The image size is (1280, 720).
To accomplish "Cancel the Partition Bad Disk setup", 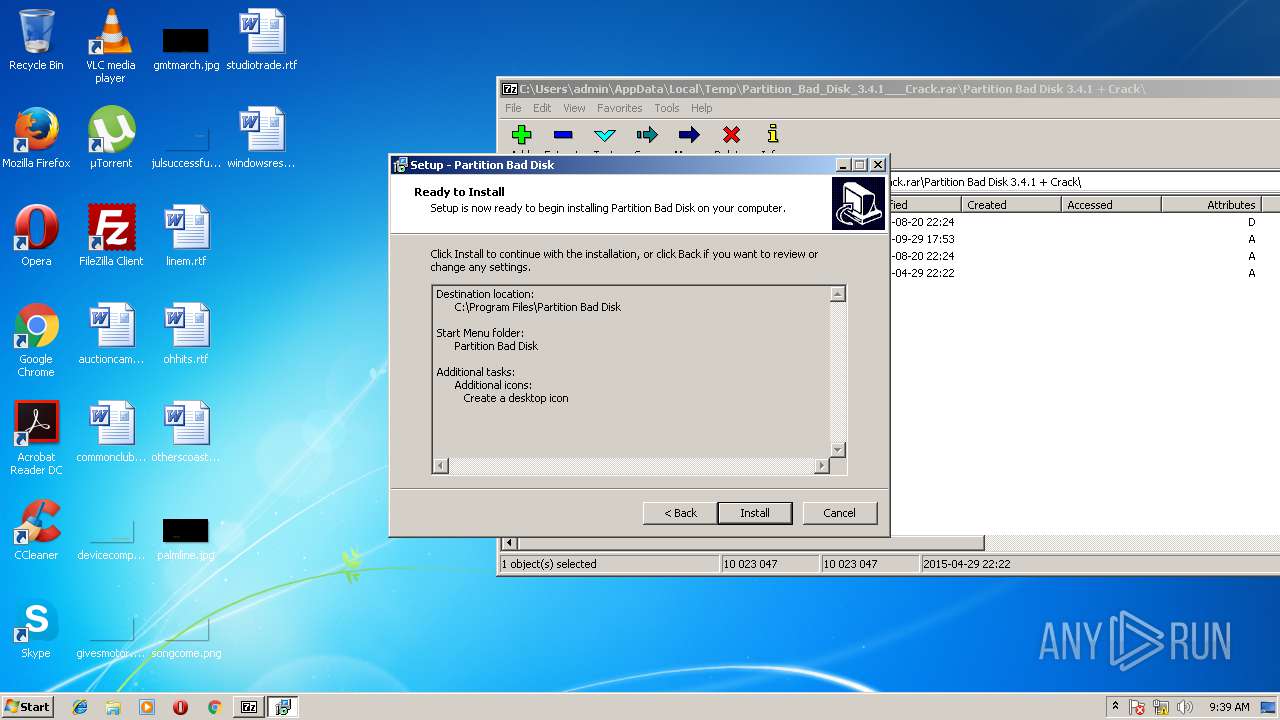I will point(839,513).
